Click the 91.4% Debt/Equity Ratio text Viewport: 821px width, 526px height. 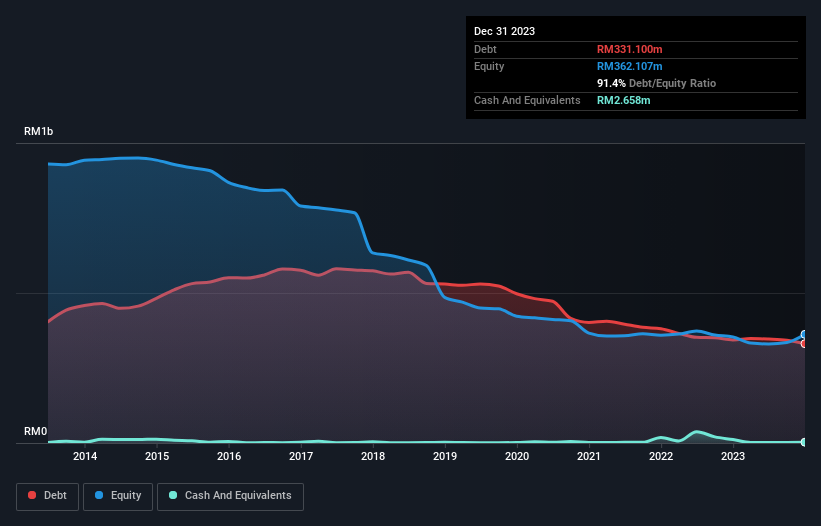click(x=656, y=83)
